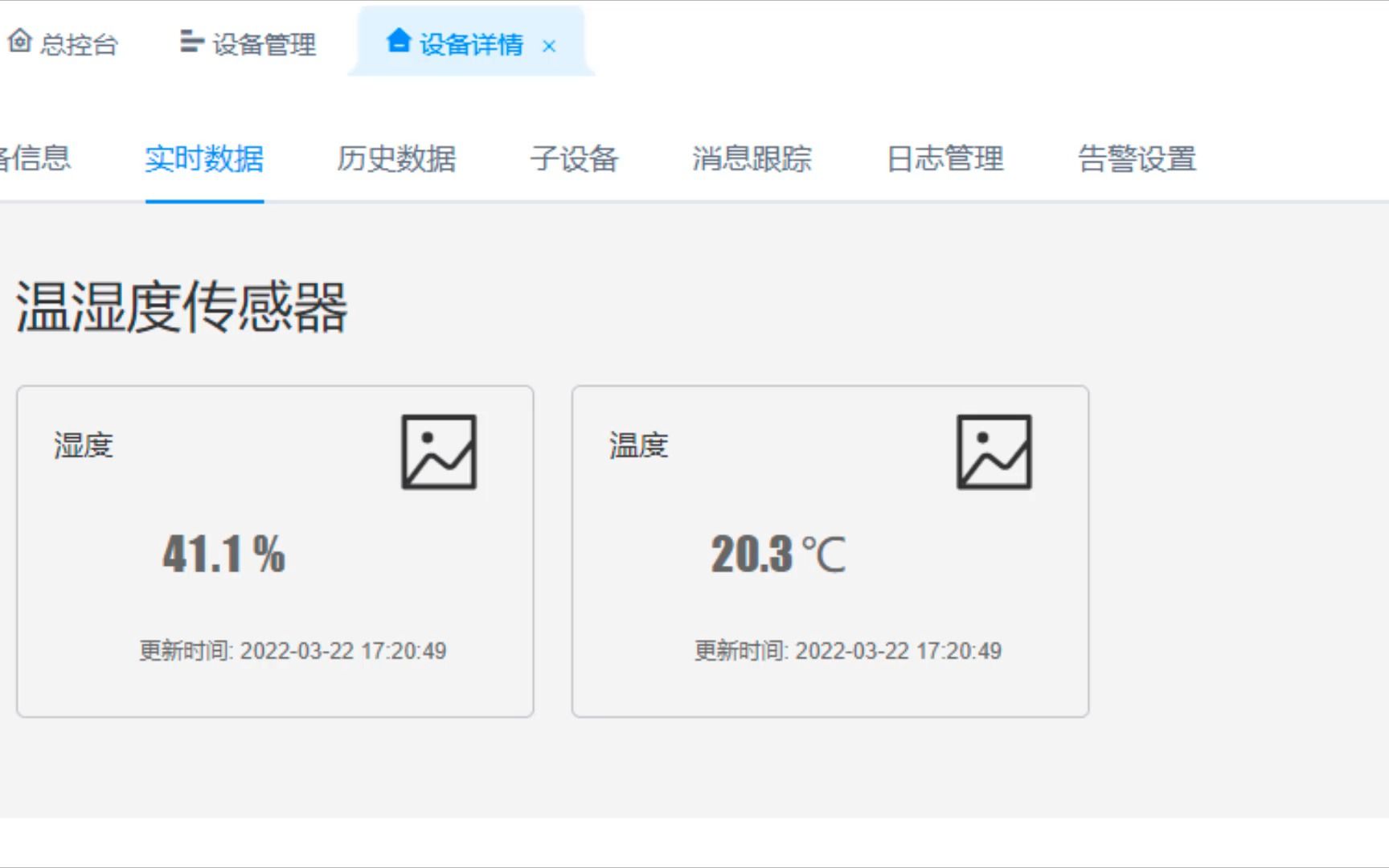Screen dimensions: 1389x868
Task: Switch to the 设备信息 tab
Action: pos(36,160)
